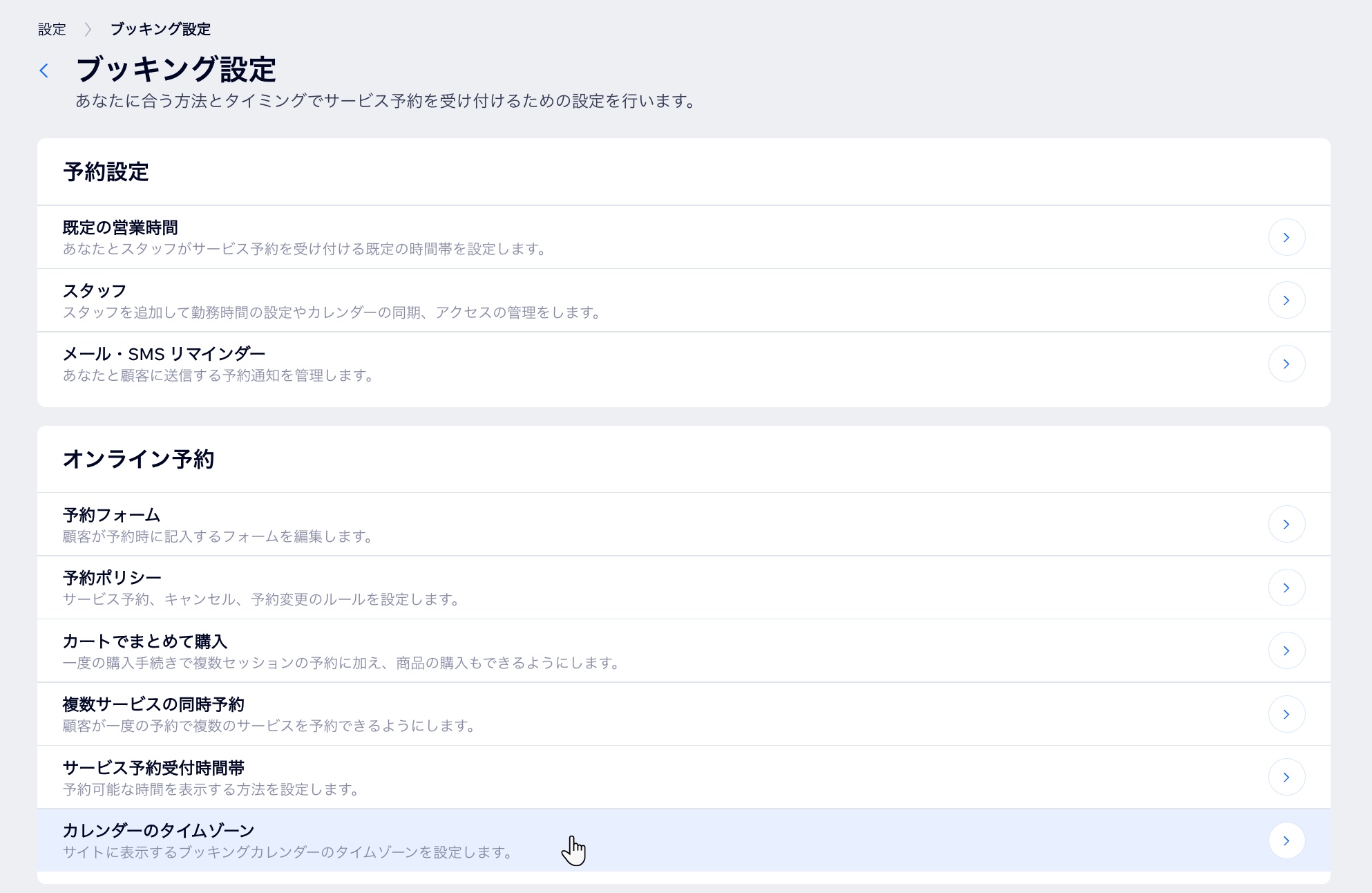1372x893 pixels.
Task: Expand カレンダーのタイムゾーン with its chevron
Action: 1286,840
